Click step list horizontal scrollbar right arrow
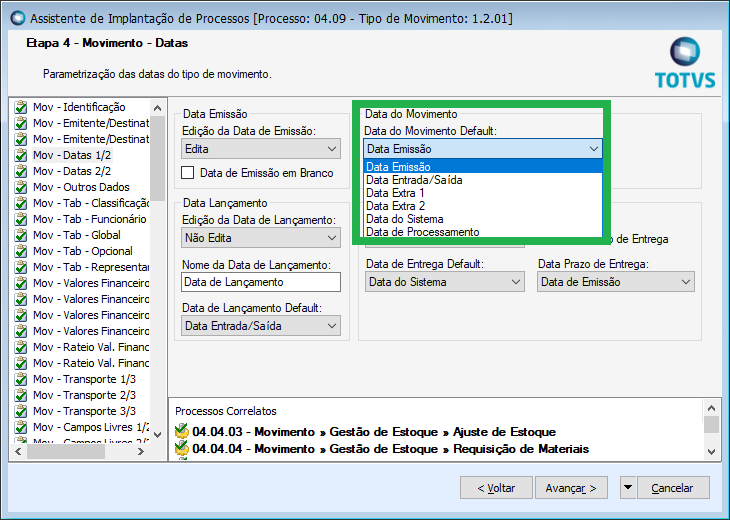Viewport: 730px width, 520px height. click(141, 451)
